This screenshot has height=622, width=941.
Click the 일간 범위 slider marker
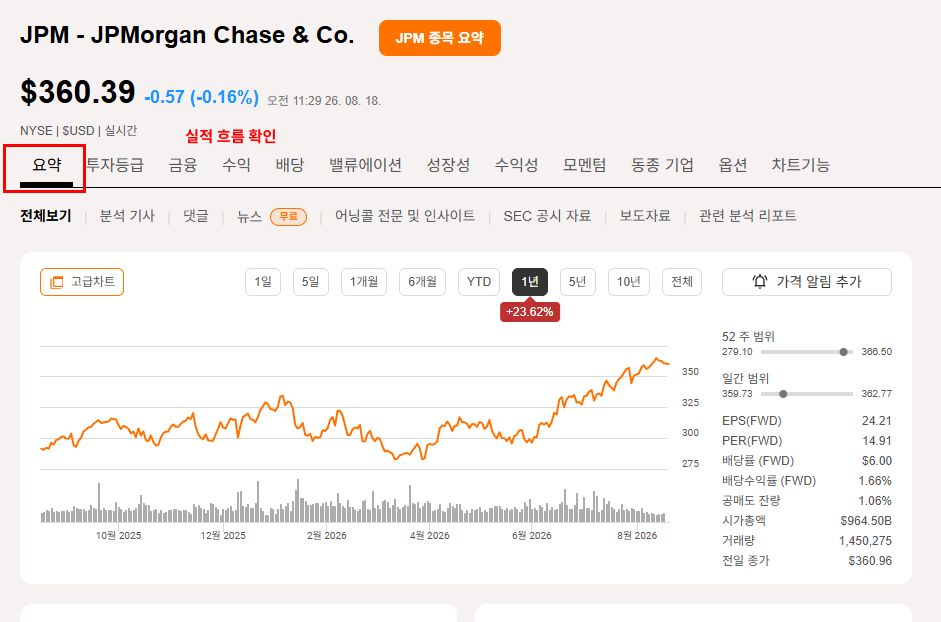tap(783, 394)
